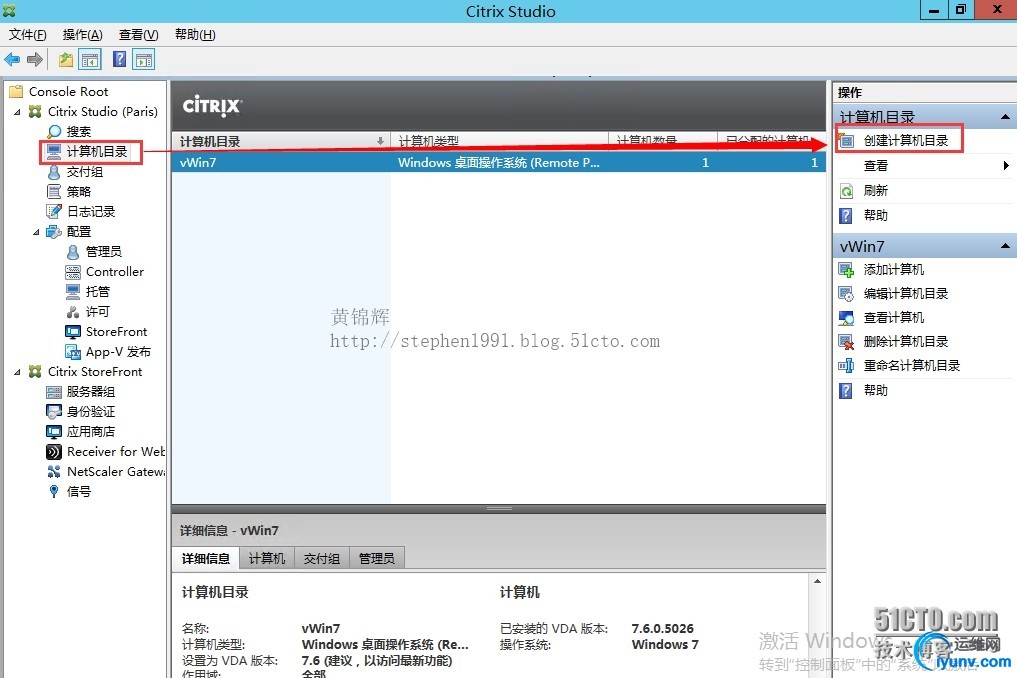Click the 重命名计算机目录 action icon

pos(846,366)
